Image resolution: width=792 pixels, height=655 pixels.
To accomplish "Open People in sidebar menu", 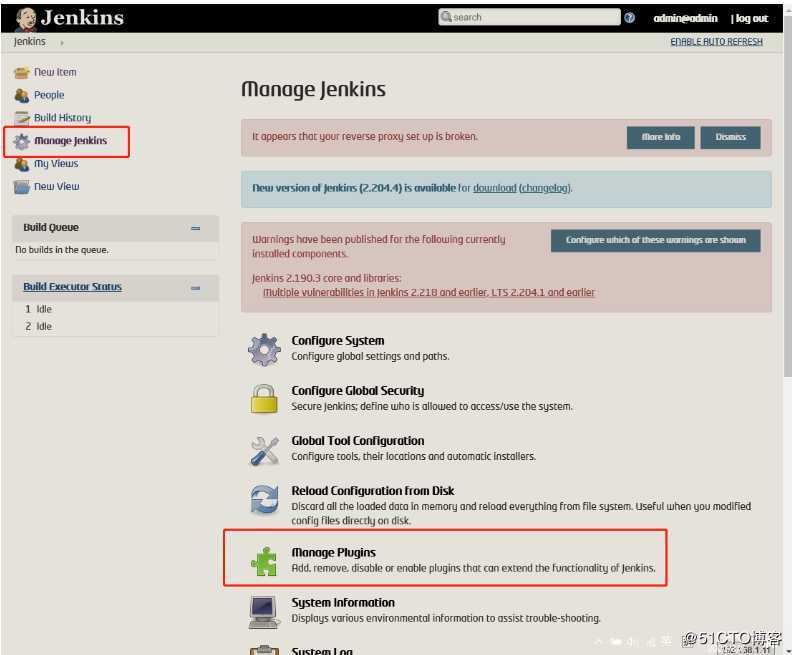I will (49, 95).
